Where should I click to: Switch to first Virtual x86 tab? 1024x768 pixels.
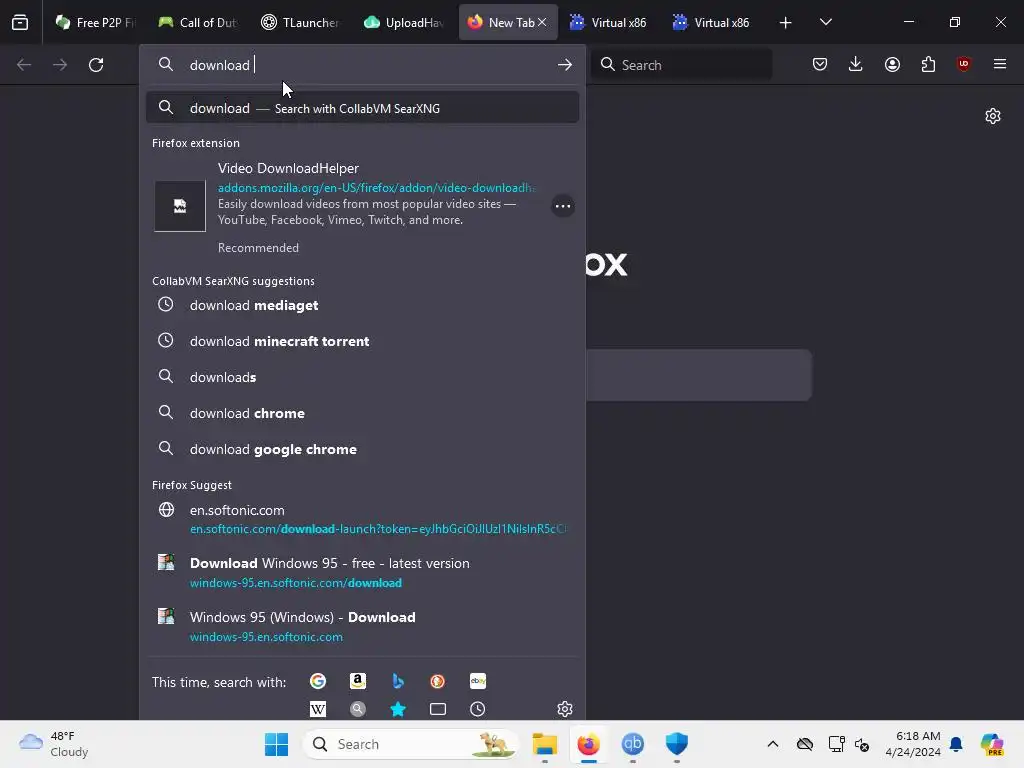609,22
